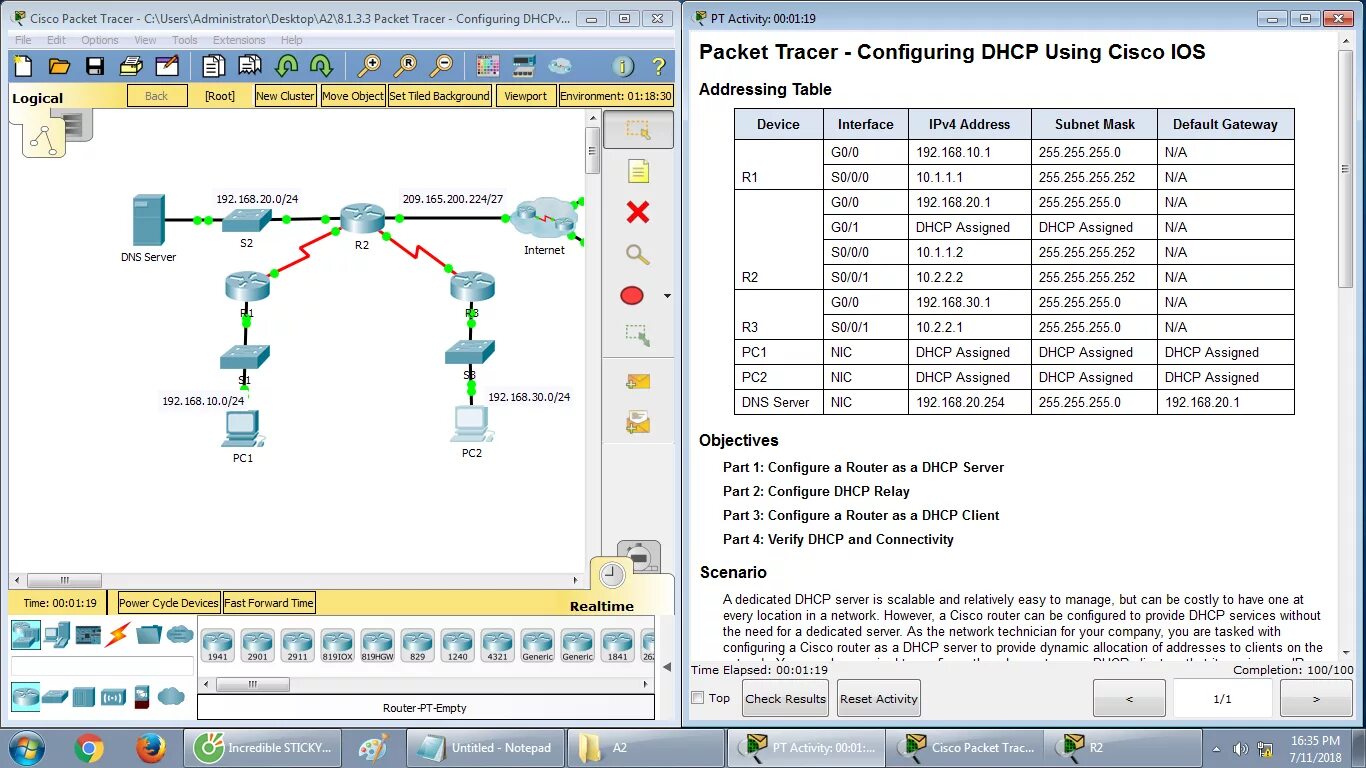Viewport: 1366px width, 768px height.
Task: Pick the 1941 router device
Action: [217, 645]
